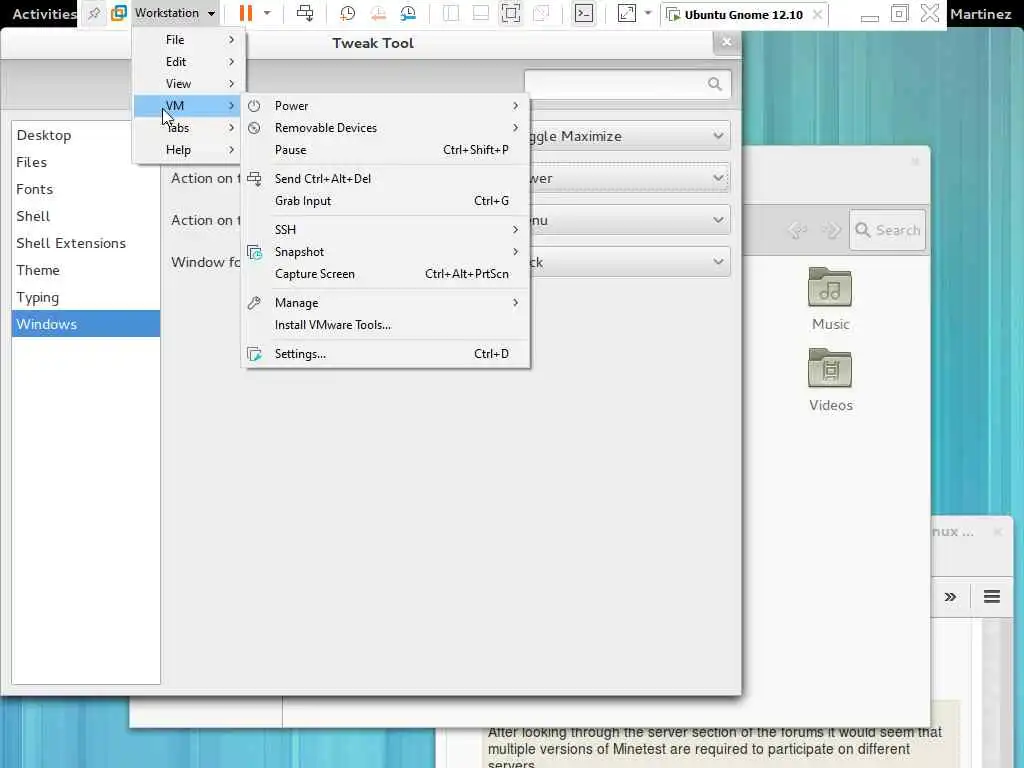
Task: Select Shell category
Action: tap(86, 216)
